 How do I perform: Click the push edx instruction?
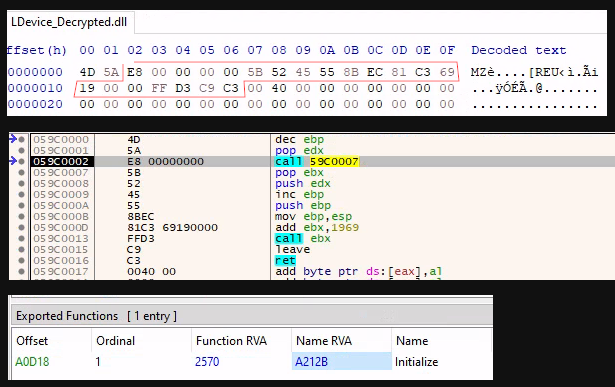click(x=303, y=183)
